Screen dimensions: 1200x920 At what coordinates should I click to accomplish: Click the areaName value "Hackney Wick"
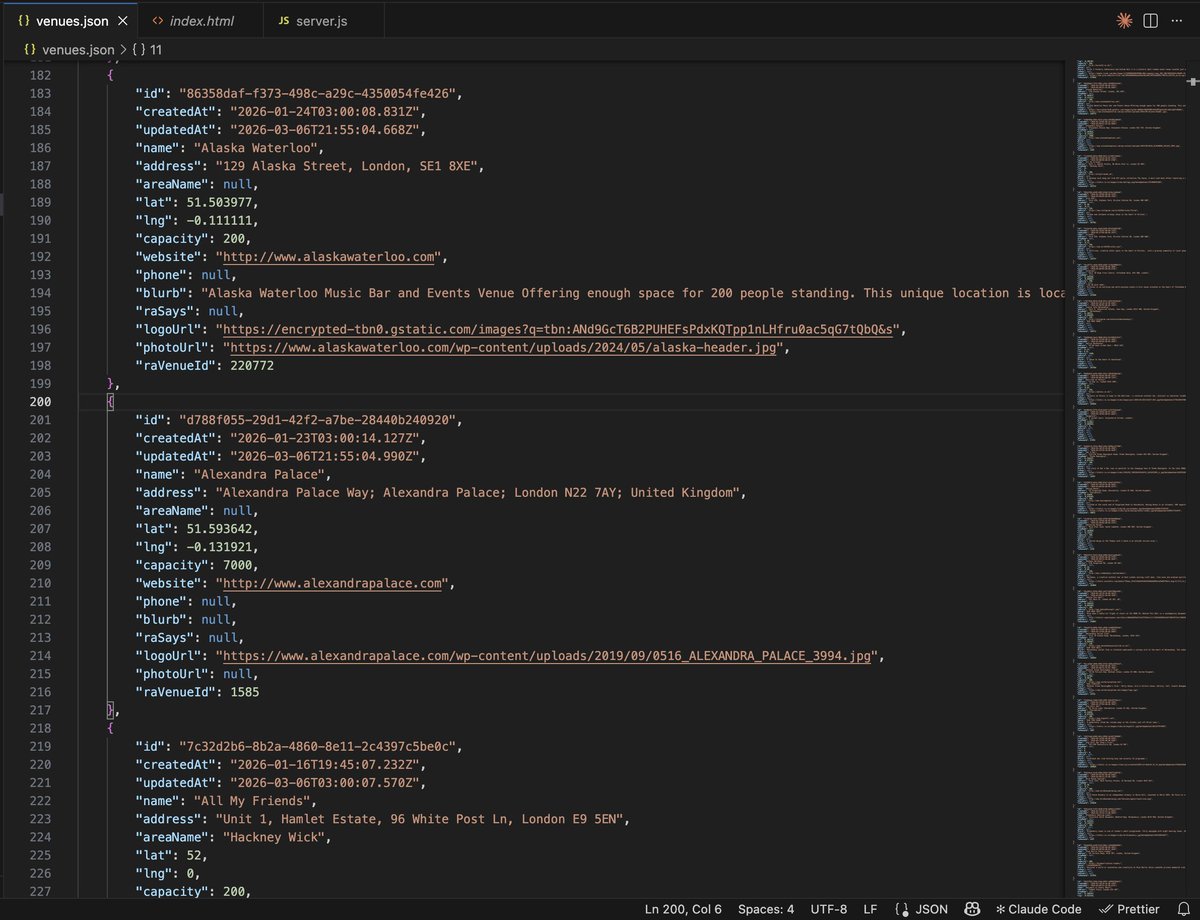276,837
